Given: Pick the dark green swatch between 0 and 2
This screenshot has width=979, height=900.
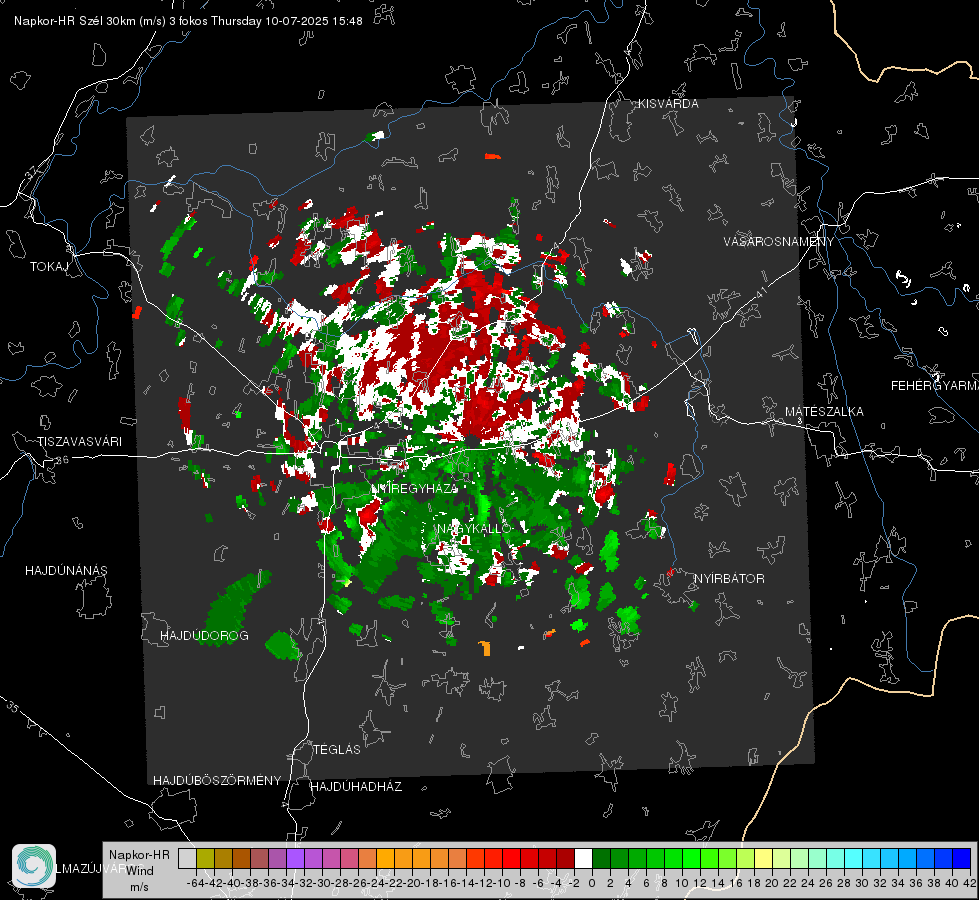Looking at the screenshot, I should tap(601, 858).
